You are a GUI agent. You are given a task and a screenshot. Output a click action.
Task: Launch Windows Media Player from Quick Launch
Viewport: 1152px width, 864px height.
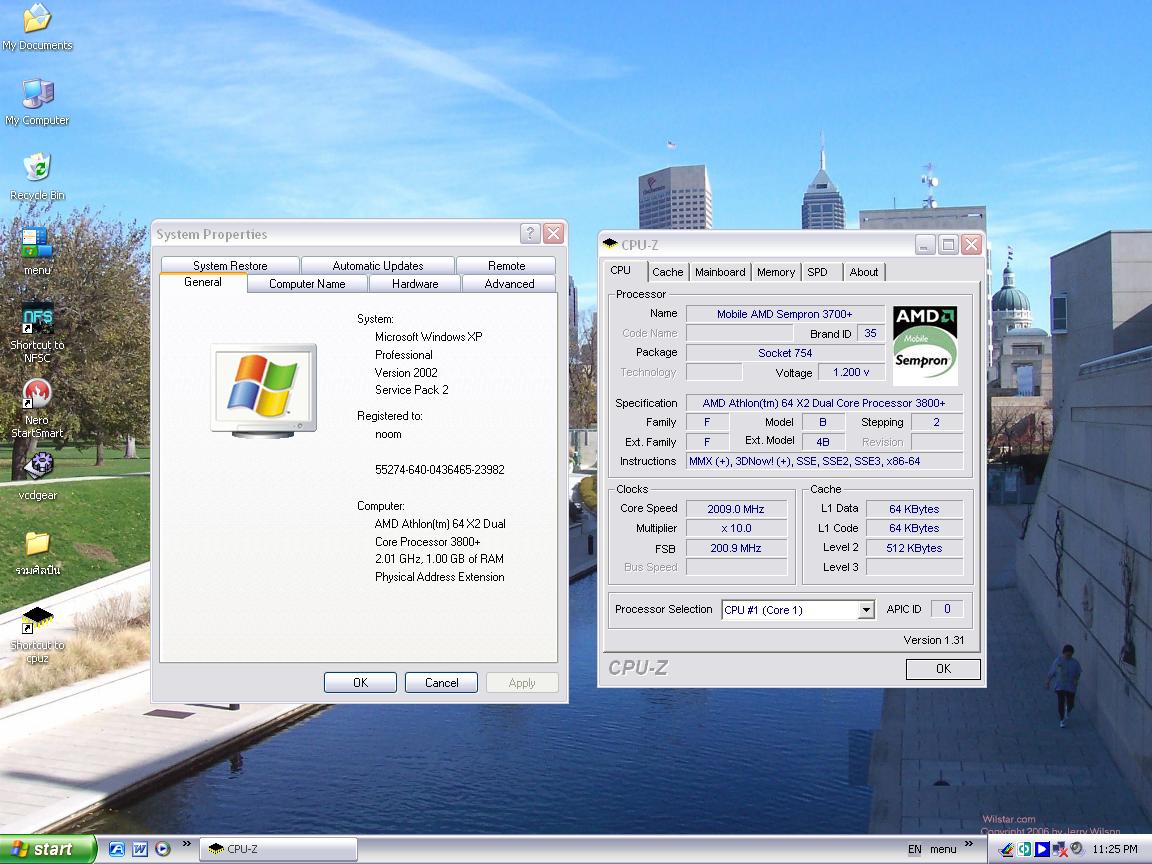tap(162, 849)
